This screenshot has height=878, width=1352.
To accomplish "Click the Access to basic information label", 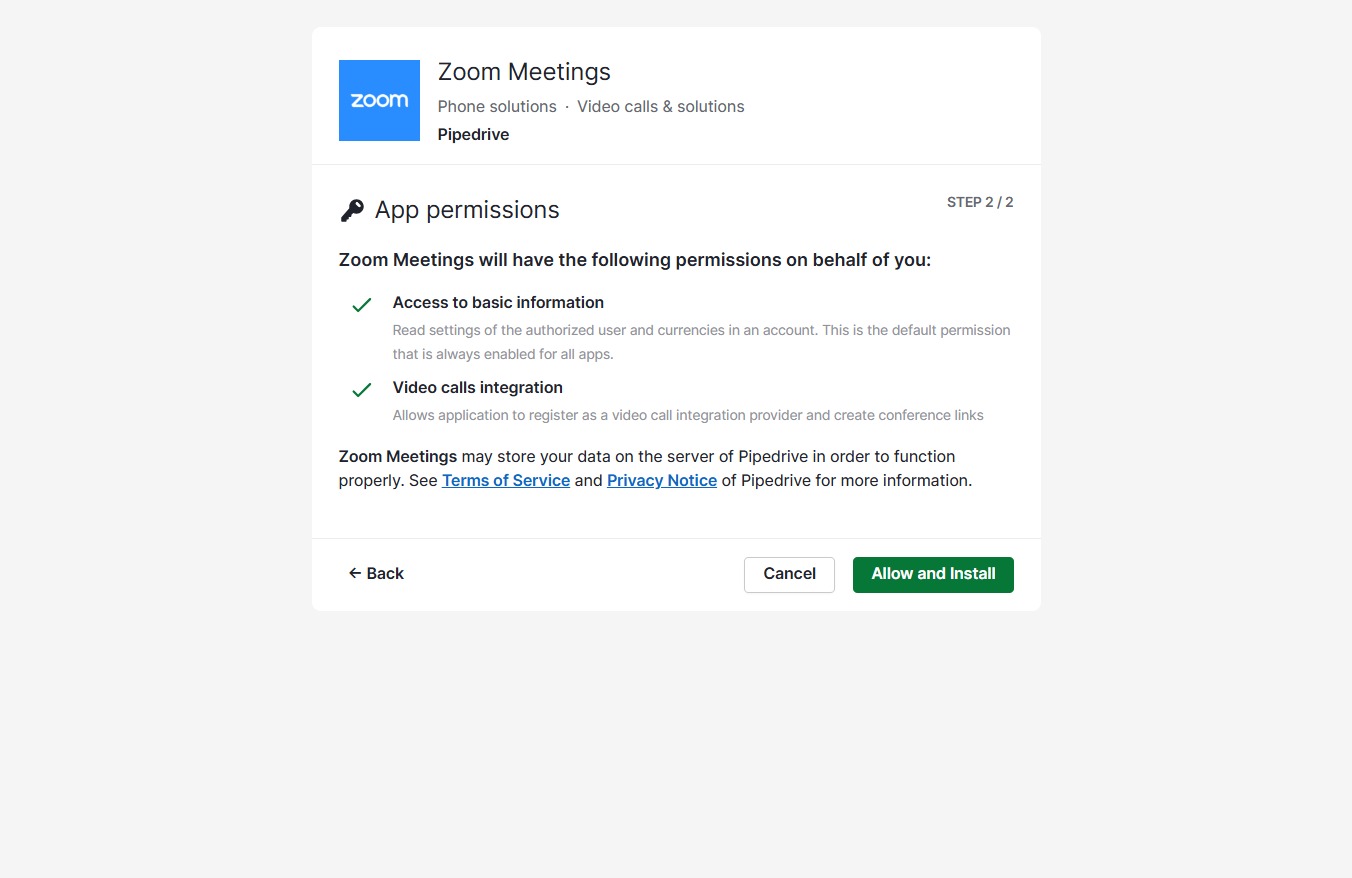I will [498, 302].
